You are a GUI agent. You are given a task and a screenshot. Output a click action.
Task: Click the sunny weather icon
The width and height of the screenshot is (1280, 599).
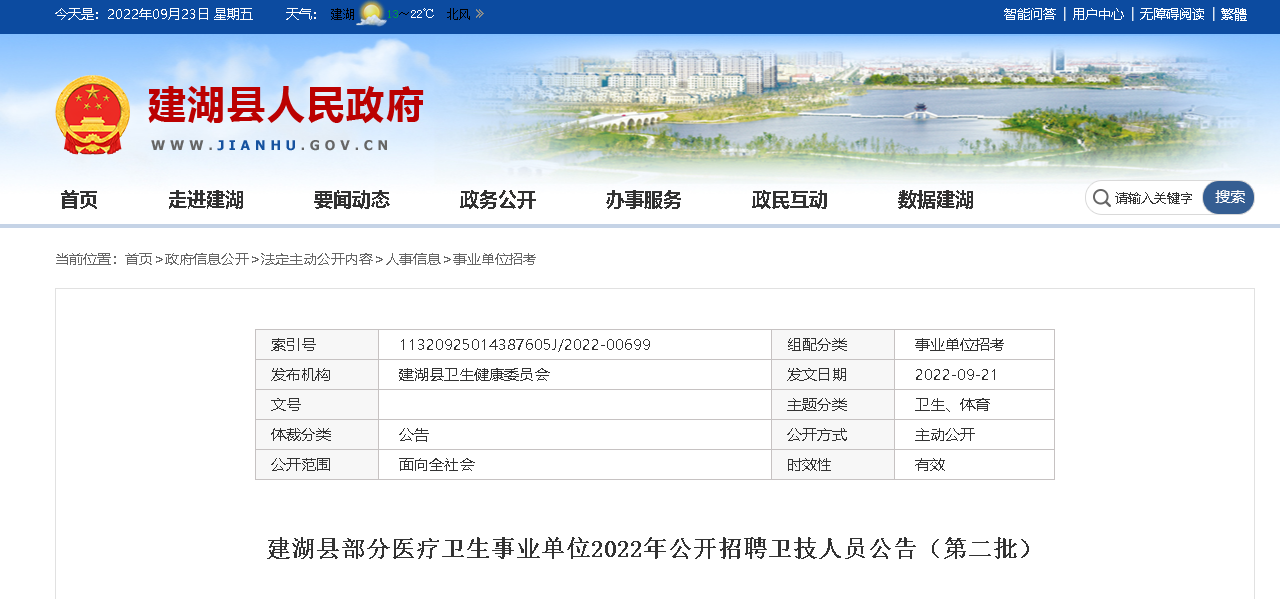371,14
